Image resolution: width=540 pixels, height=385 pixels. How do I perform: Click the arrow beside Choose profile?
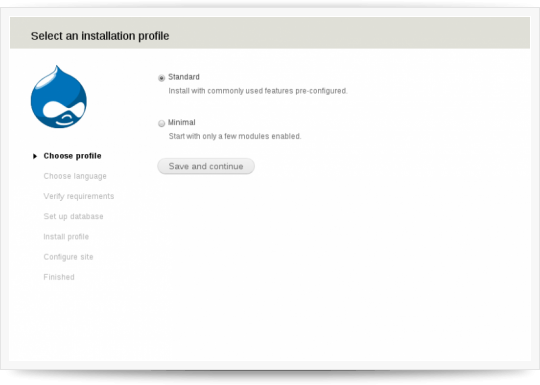click(x=35, y=156)
